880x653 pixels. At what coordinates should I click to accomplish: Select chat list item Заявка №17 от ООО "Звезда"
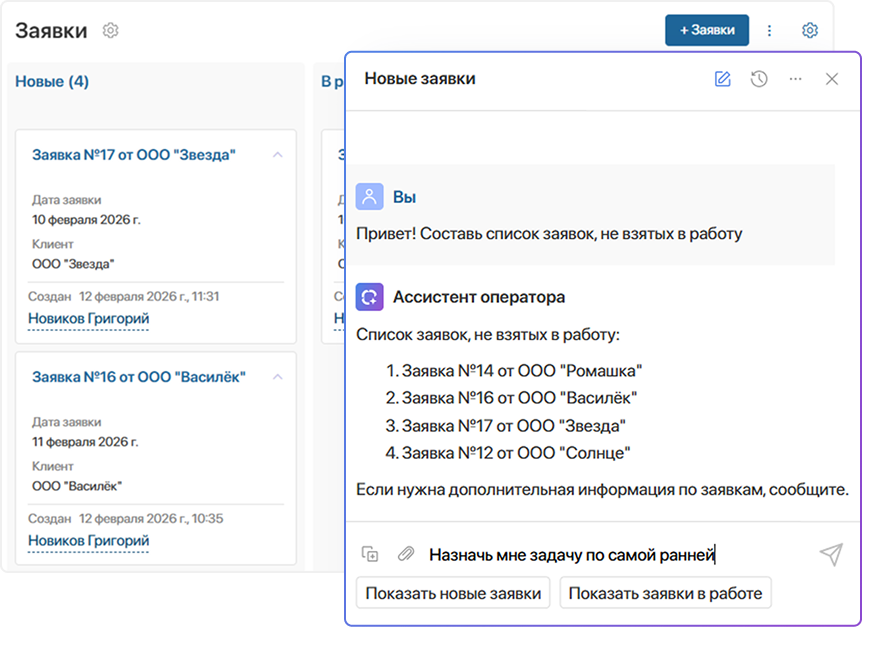click(x=514, y=426)
